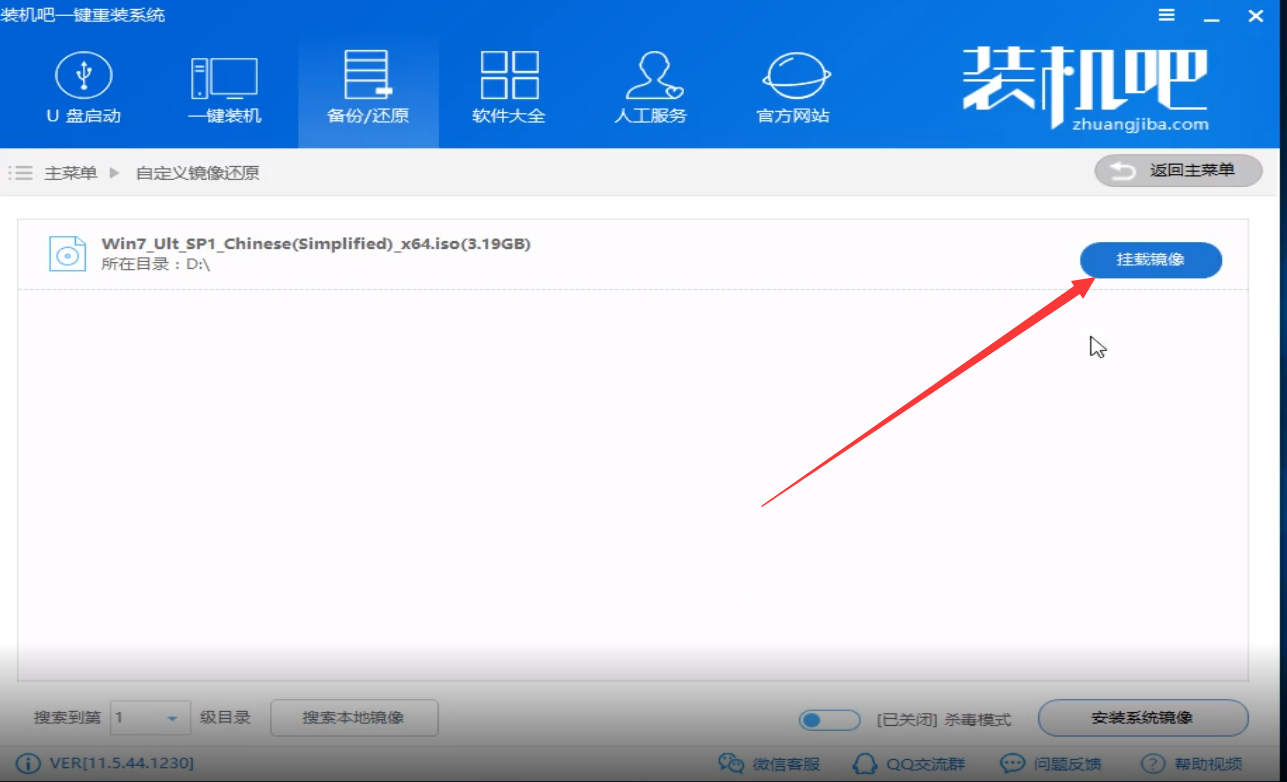Select the U盘启动 mode icon
This screenshot has height=782, width=1287.
85,88
